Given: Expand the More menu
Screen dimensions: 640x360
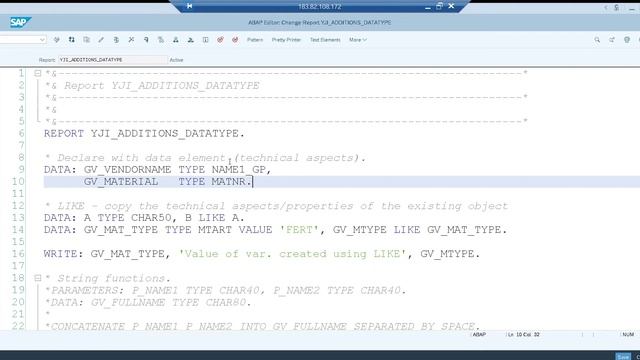Looking at the screenshot, I should (x=358, y=40).
